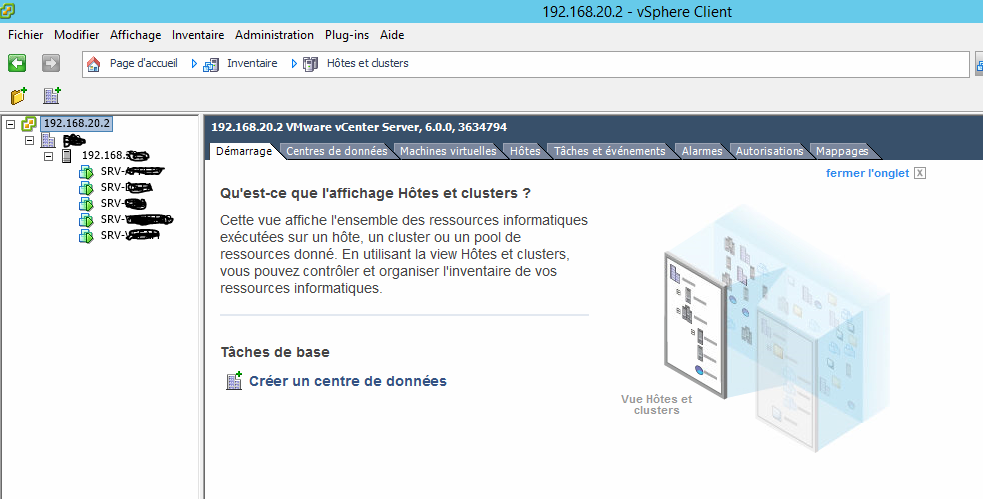The image size is (983, 499).
Task: Open dropdown arrow before Hôtes et clusters
Action: click(x=294, y=63)
